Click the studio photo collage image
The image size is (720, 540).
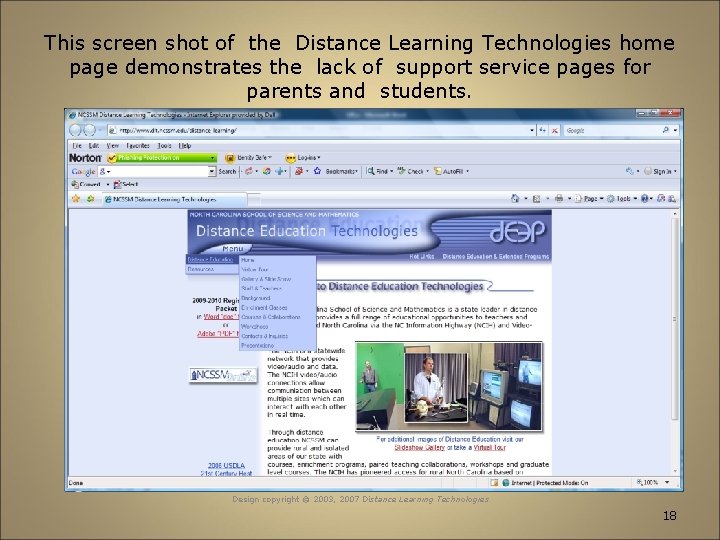(449, 386)
